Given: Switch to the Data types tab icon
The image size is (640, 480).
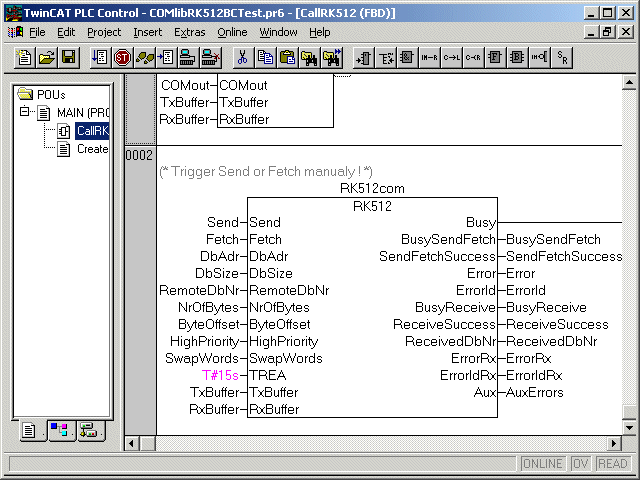Looking at the screenshot, I should [60, 430].
